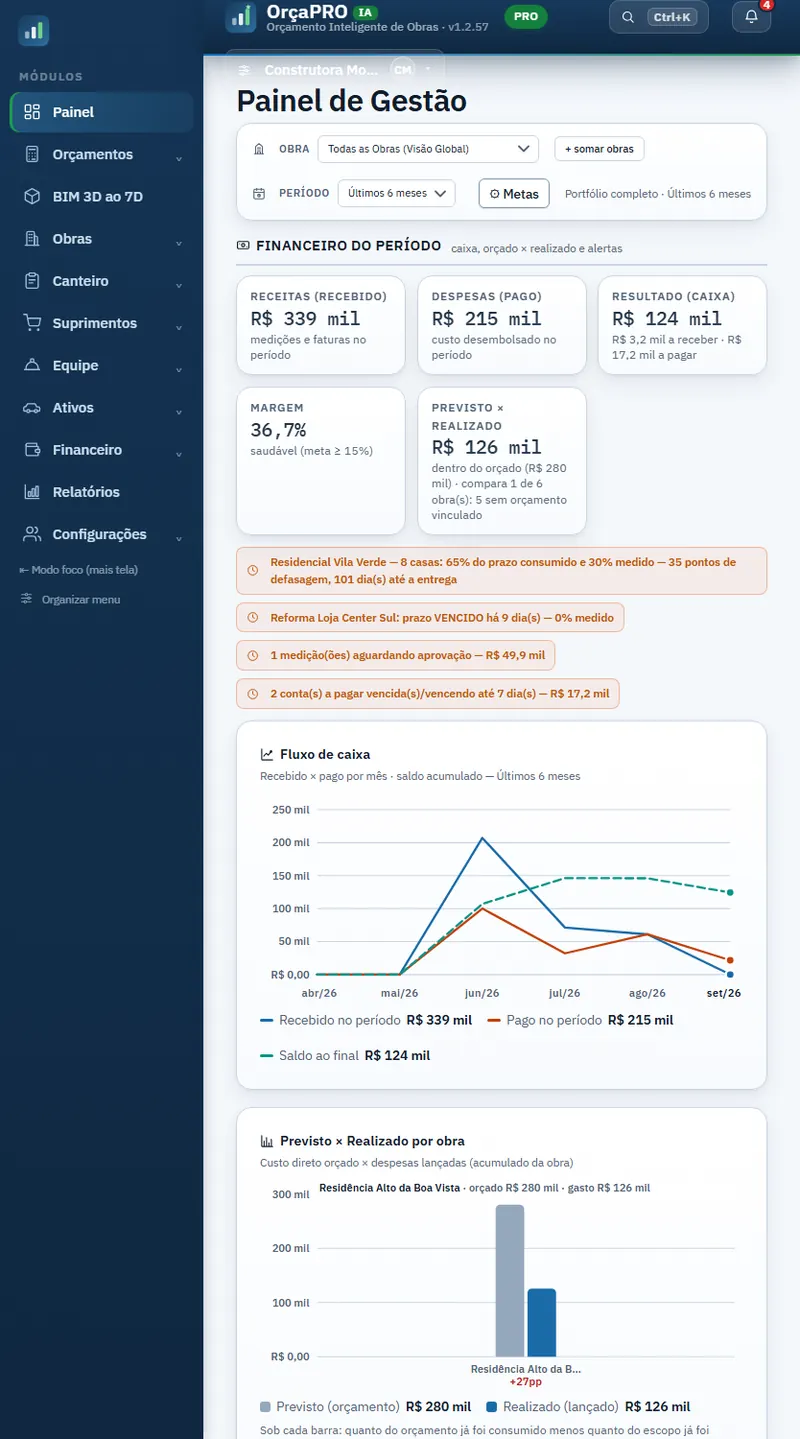Click the blue Realizado (lançado) legend swatch
Screen dimensions: 800x1439
coord(493,1406)
